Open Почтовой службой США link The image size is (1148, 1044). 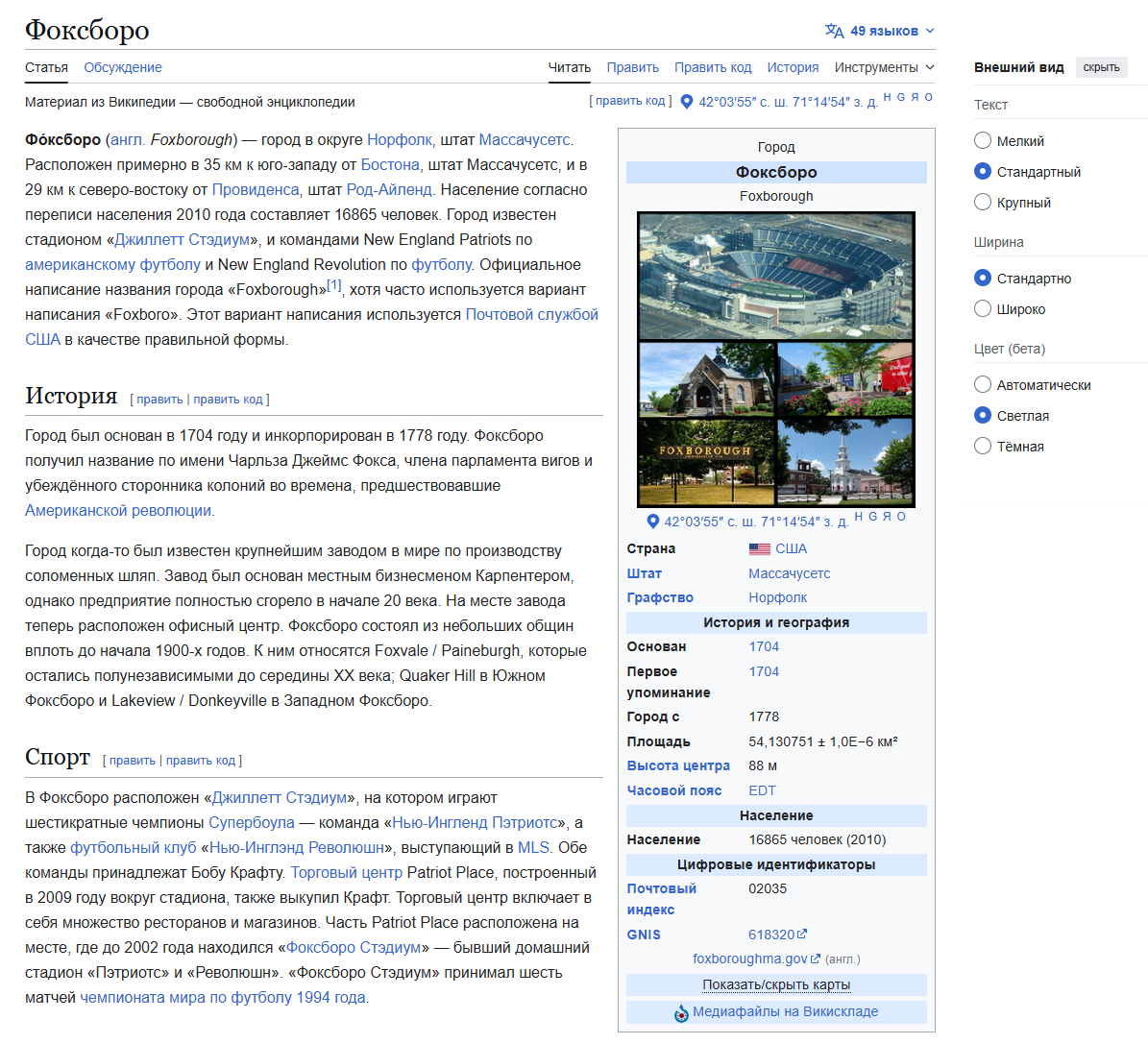click(x=531, y=314)
